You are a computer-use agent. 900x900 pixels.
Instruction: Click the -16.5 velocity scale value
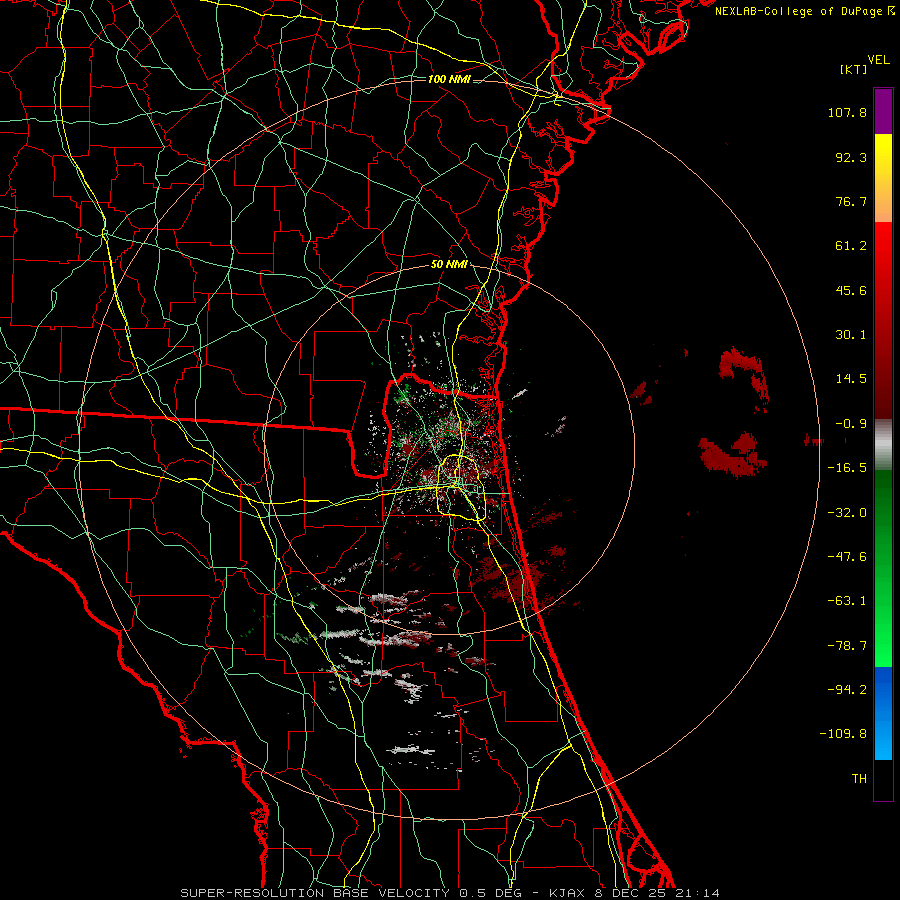847,468
